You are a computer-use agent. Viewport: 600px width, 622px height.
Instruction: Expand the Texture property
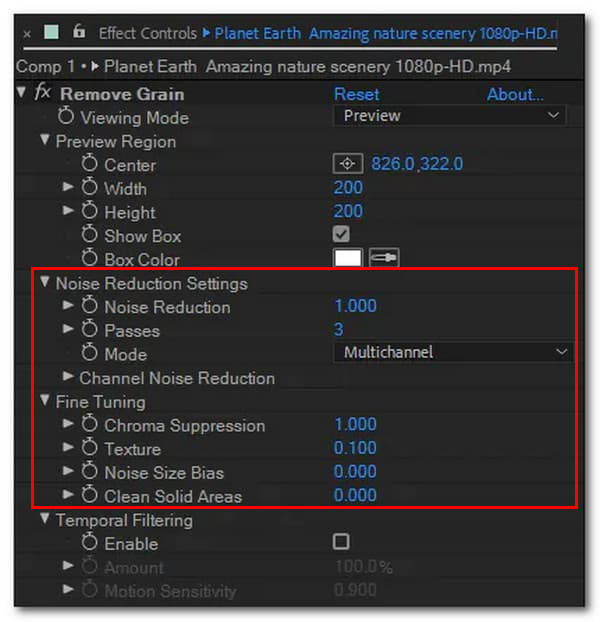pyautogui.click(x=68, y=447)
